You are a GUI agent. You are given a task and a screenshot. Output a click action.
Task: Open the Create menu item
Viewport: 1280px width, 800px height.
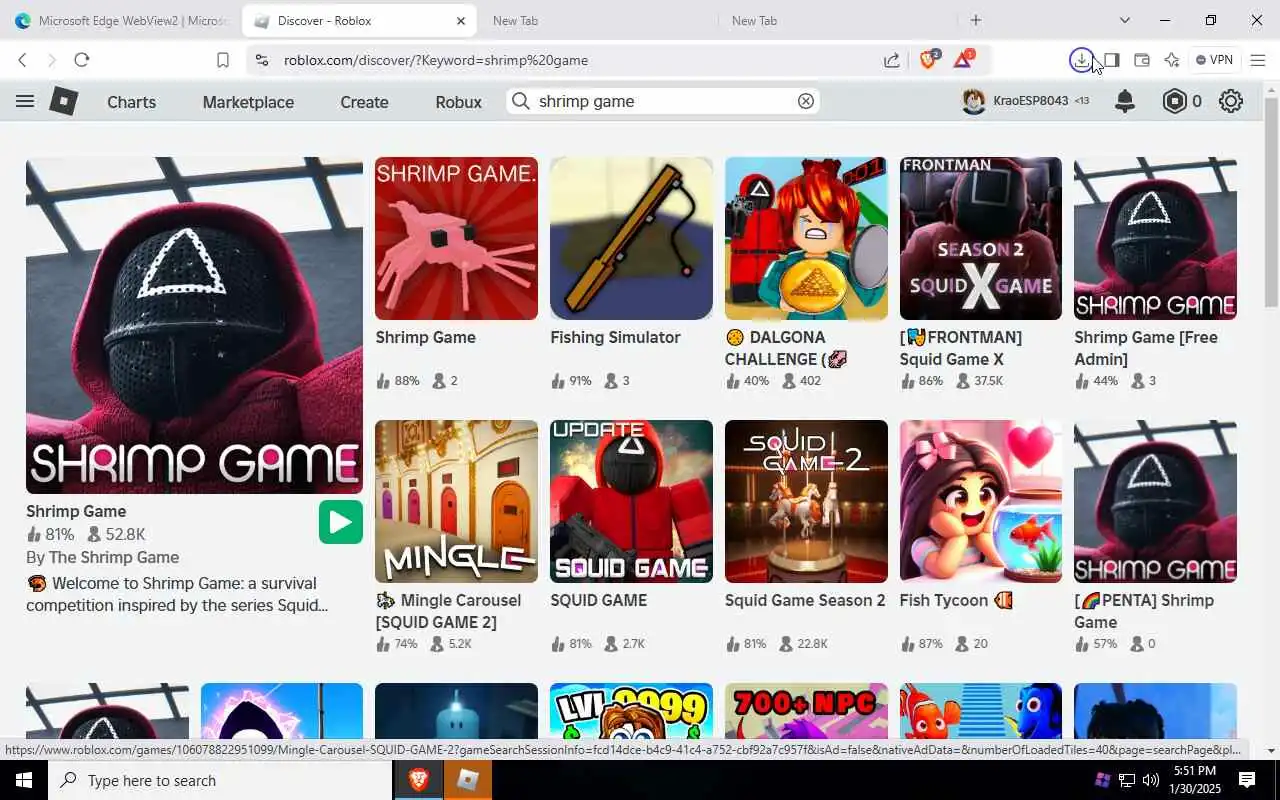[364, 102]
